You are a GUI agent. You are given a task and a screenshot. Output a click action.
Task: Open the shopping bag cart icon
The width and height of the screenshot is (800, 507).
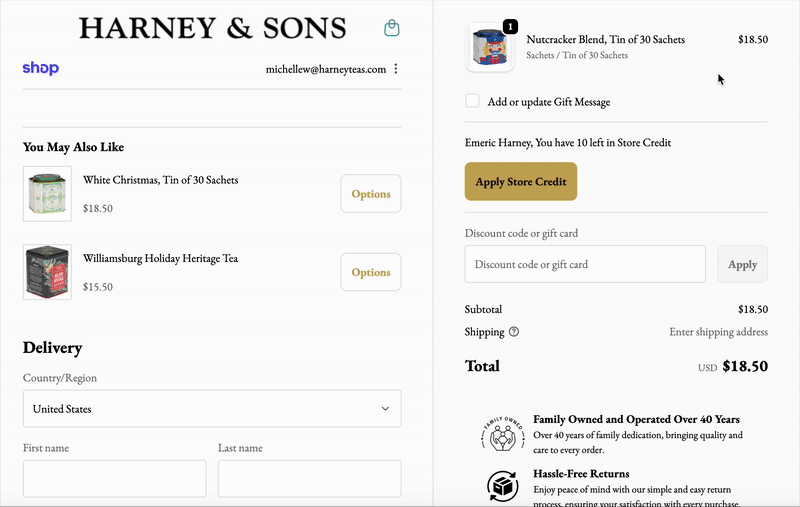pos(392,28)
